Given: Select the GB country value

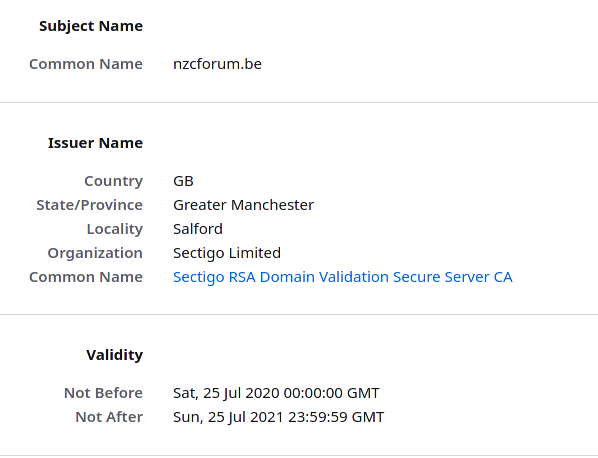Looking at the screenshot, I should coord(183,181).
